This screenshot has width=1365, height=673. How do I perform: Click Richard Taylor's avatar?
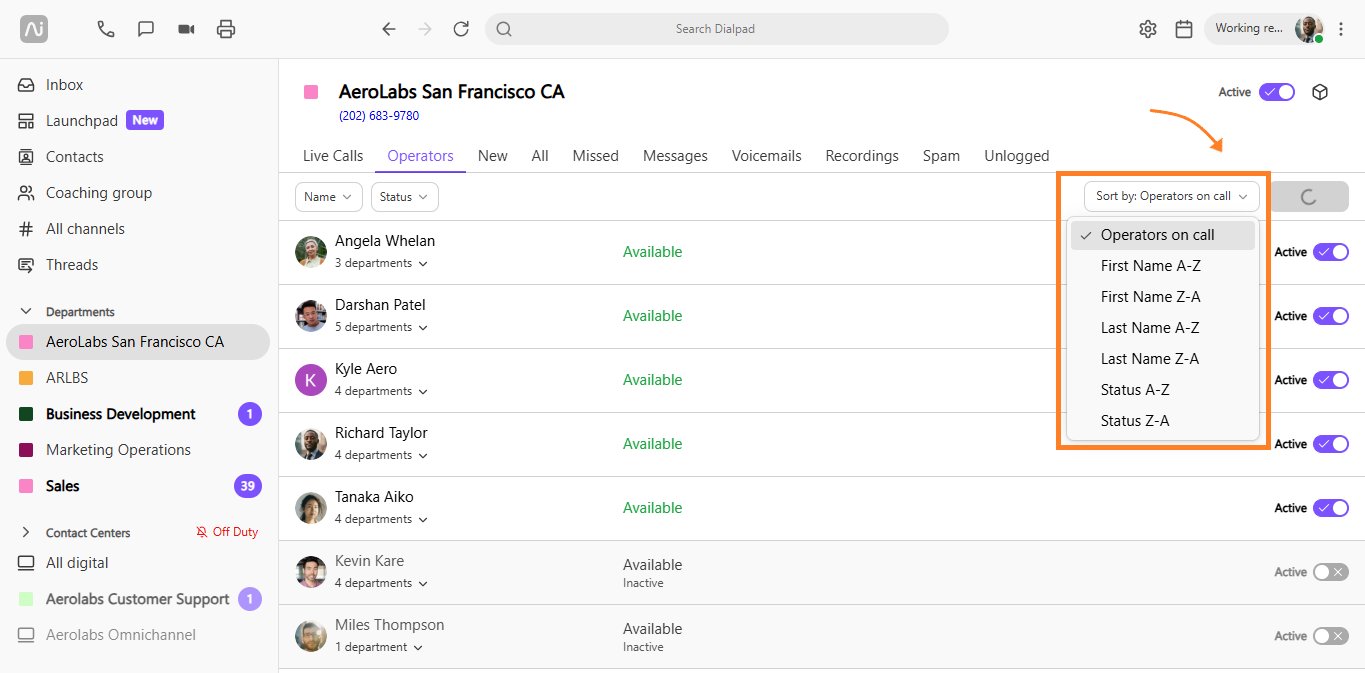click(311, 444)
